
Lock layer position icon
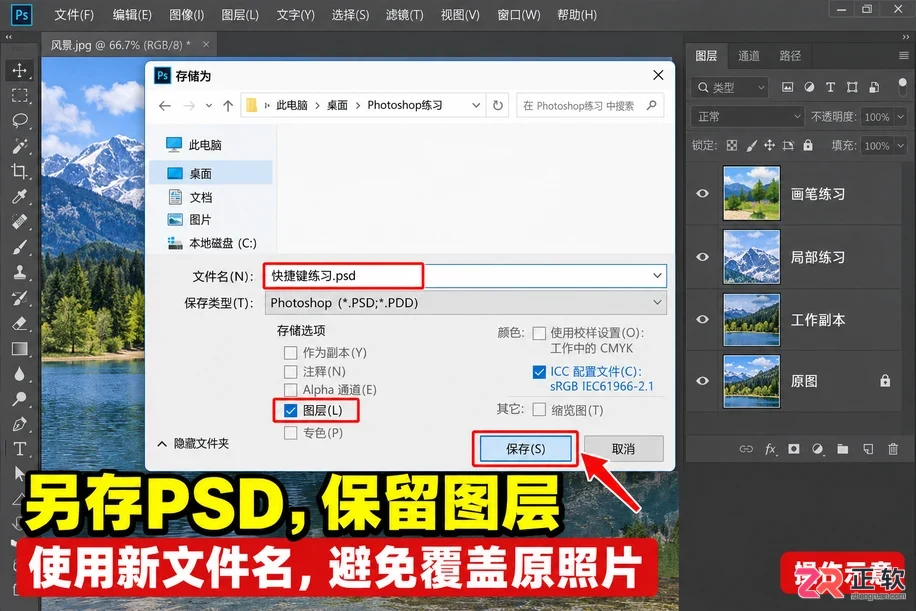point(769,145)
